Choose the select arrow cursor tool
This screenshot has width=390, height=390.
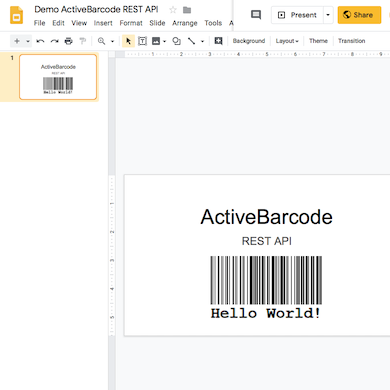pyautogui.click(x=128, y=41)
